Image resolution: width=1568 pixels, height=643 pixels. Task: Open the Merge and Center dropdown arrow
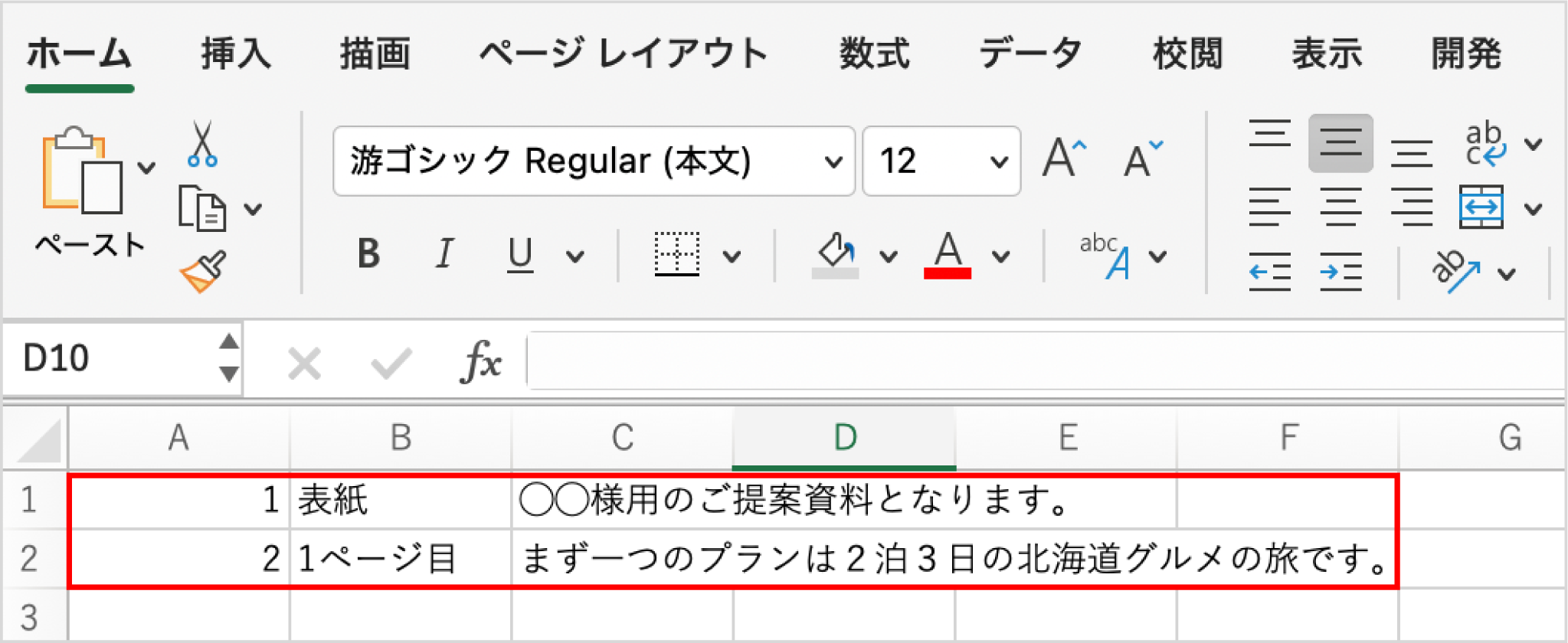1534,208
